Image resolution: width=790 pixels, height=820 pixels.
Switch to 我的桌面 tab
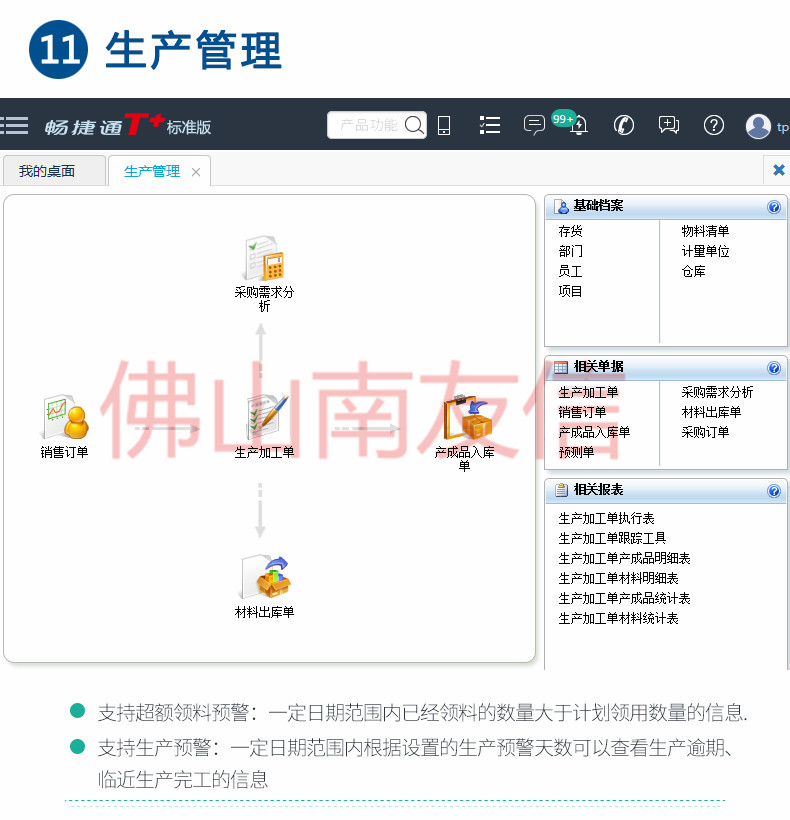point(54,171)
